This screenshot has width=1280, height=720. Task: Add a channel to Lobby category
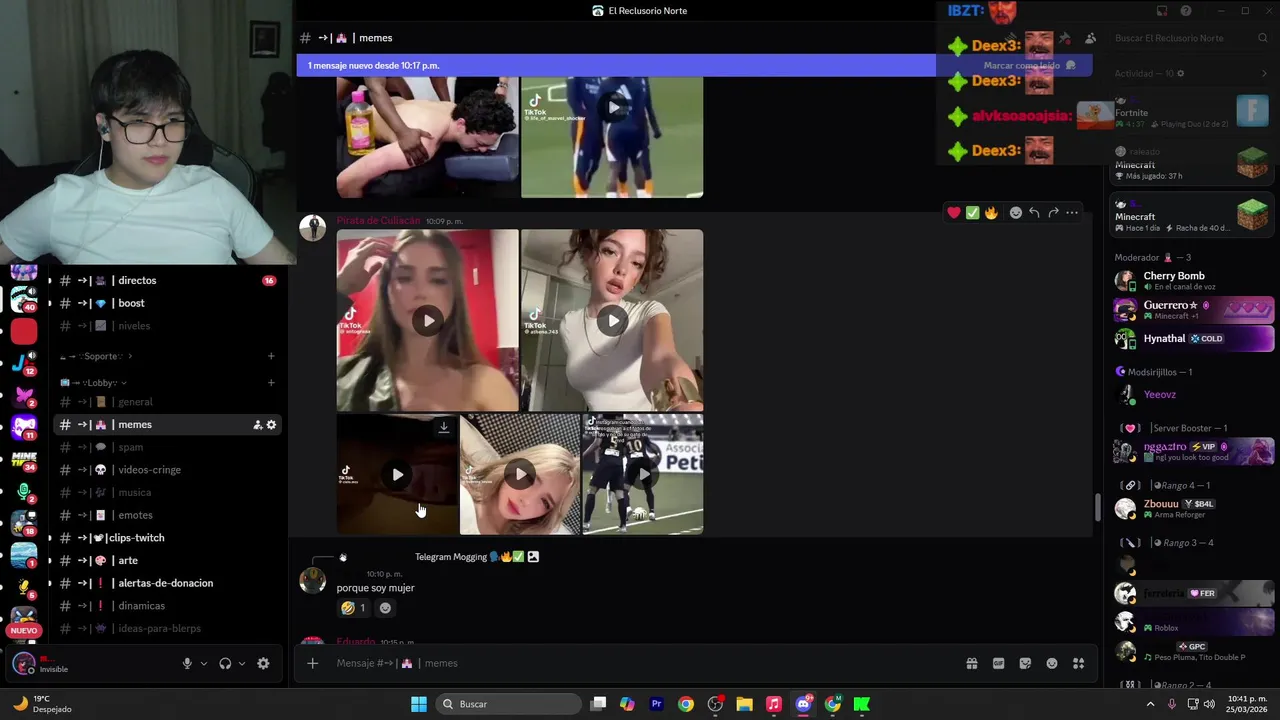pos(271,382)
